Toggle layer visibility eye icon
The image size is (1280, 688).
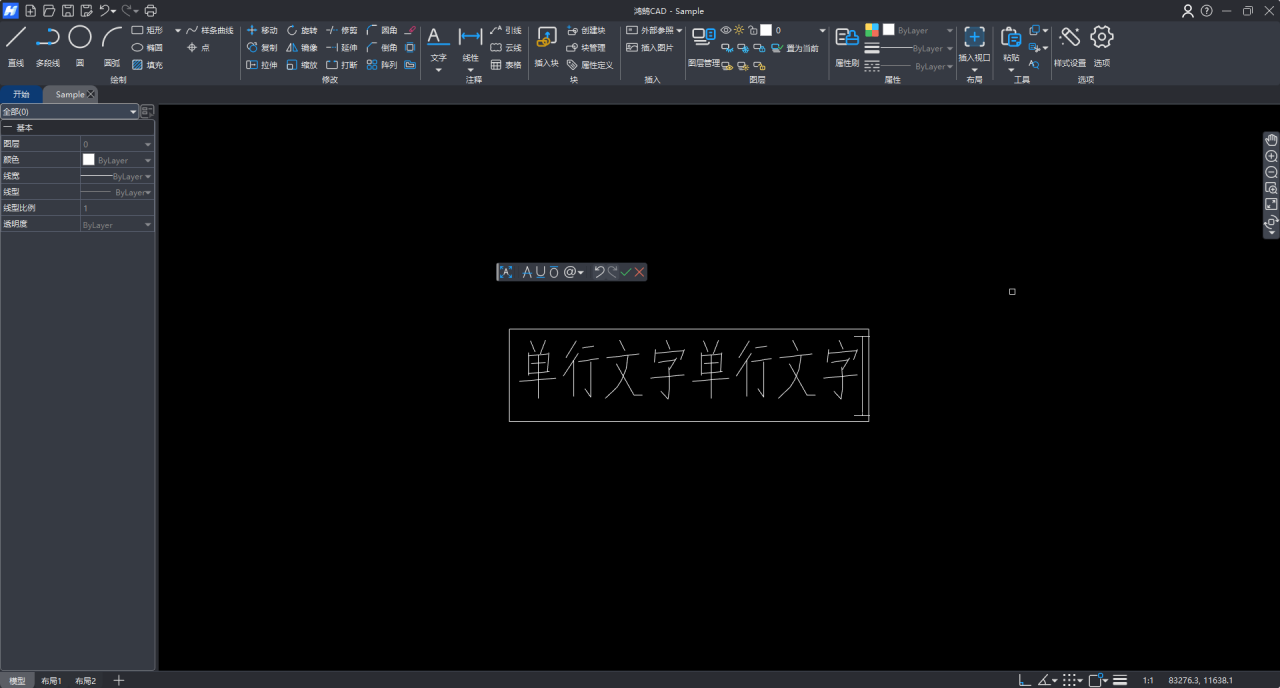726,30
